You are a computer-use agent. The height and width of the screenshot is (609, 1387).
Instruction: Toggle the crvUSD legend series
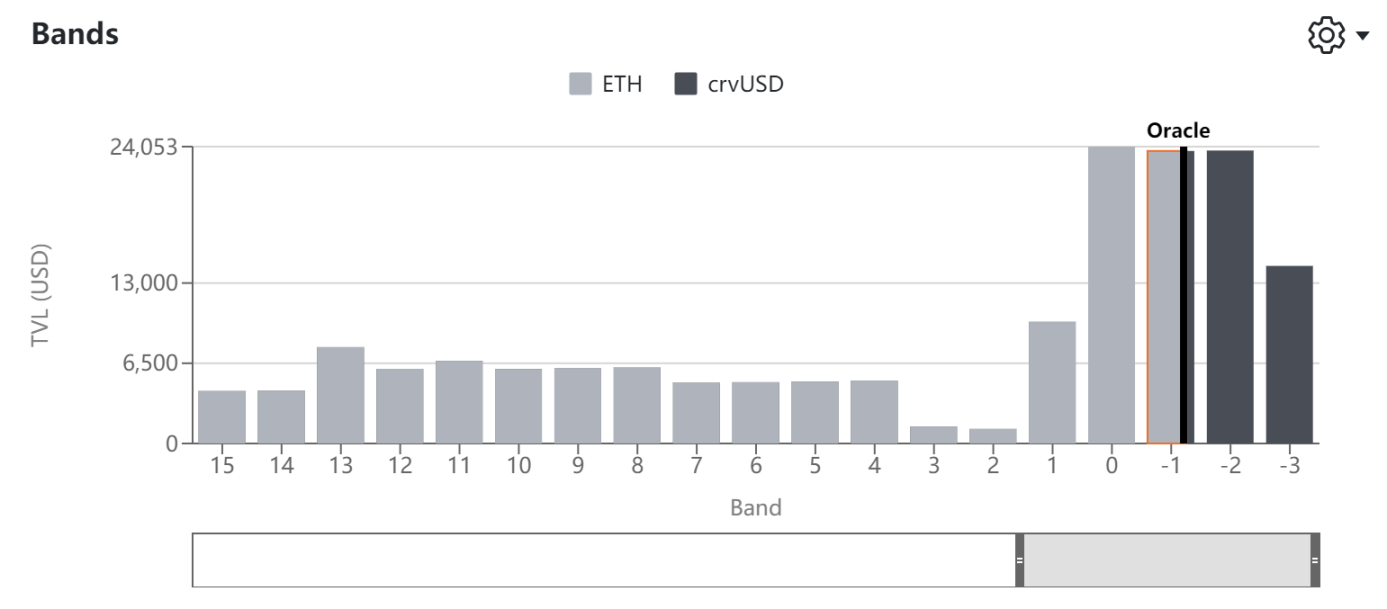coord(729,84)
